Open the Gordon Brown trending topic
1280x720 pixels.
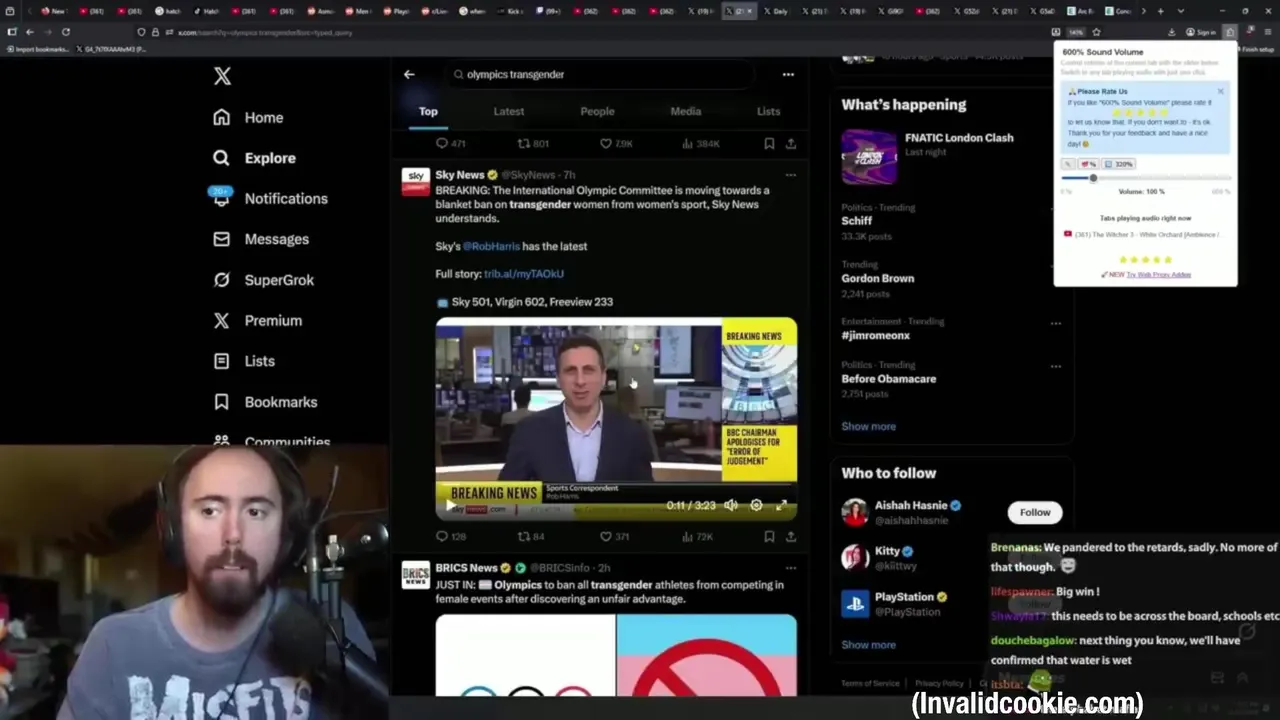tap(877, 278)
